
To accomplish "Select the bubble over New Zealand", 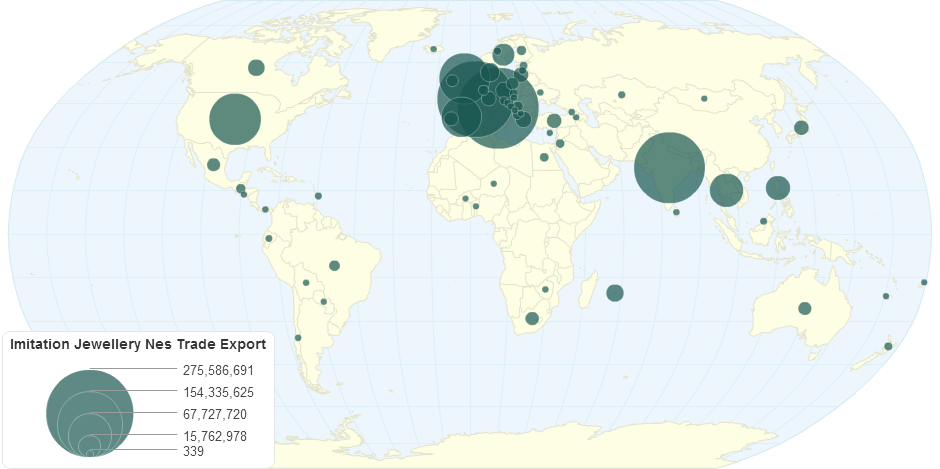I will (888, 347).
